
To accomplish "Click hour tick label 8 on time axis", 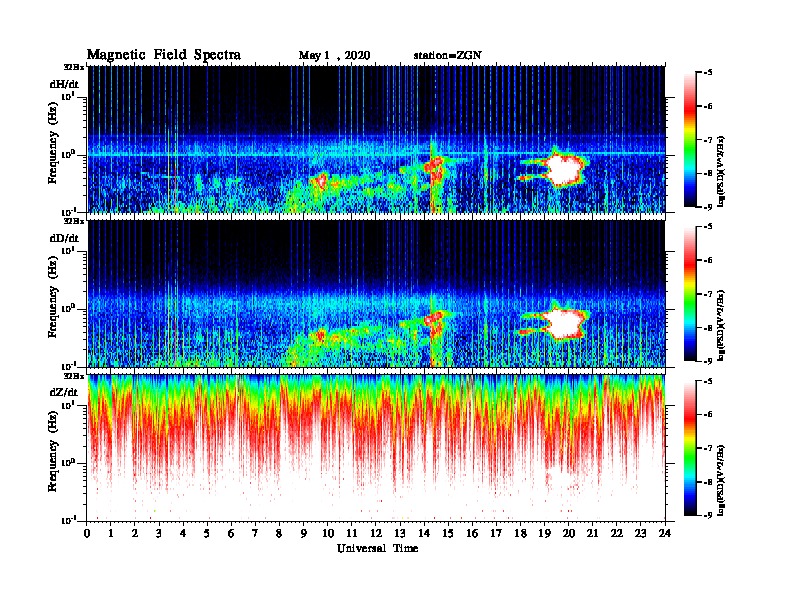I will coord(279,533).
